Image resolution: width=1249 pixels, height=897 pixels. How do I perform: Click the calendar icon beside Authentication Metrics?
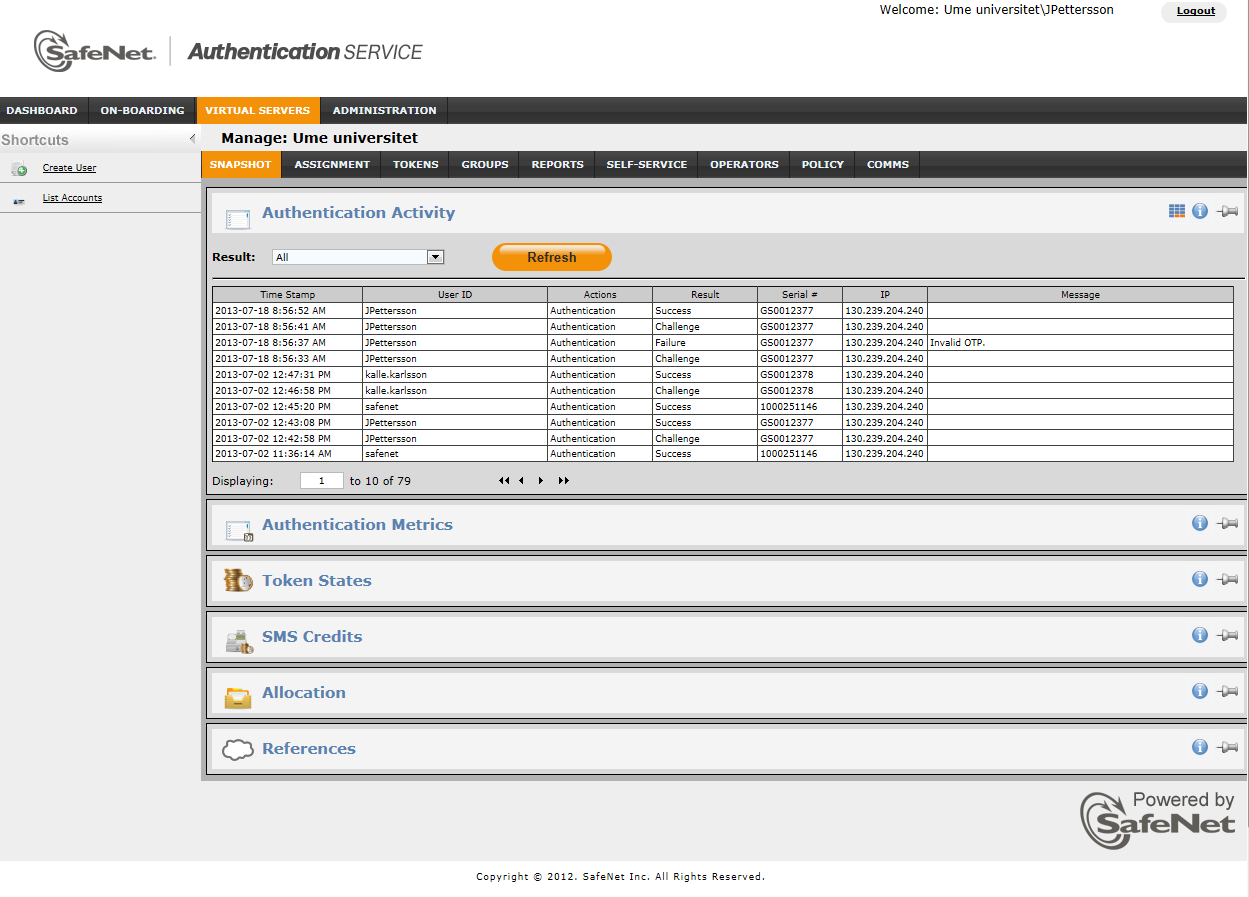tap(239, 530)
